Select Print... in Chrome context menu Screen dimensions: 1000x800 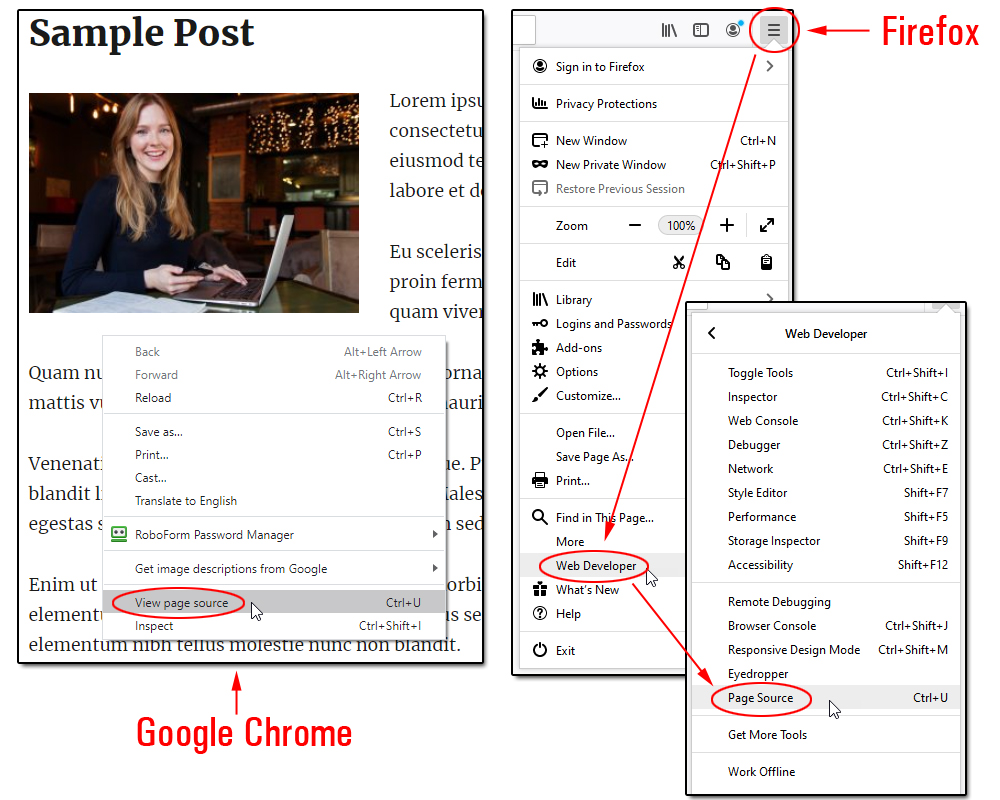[x=274, y=455]
